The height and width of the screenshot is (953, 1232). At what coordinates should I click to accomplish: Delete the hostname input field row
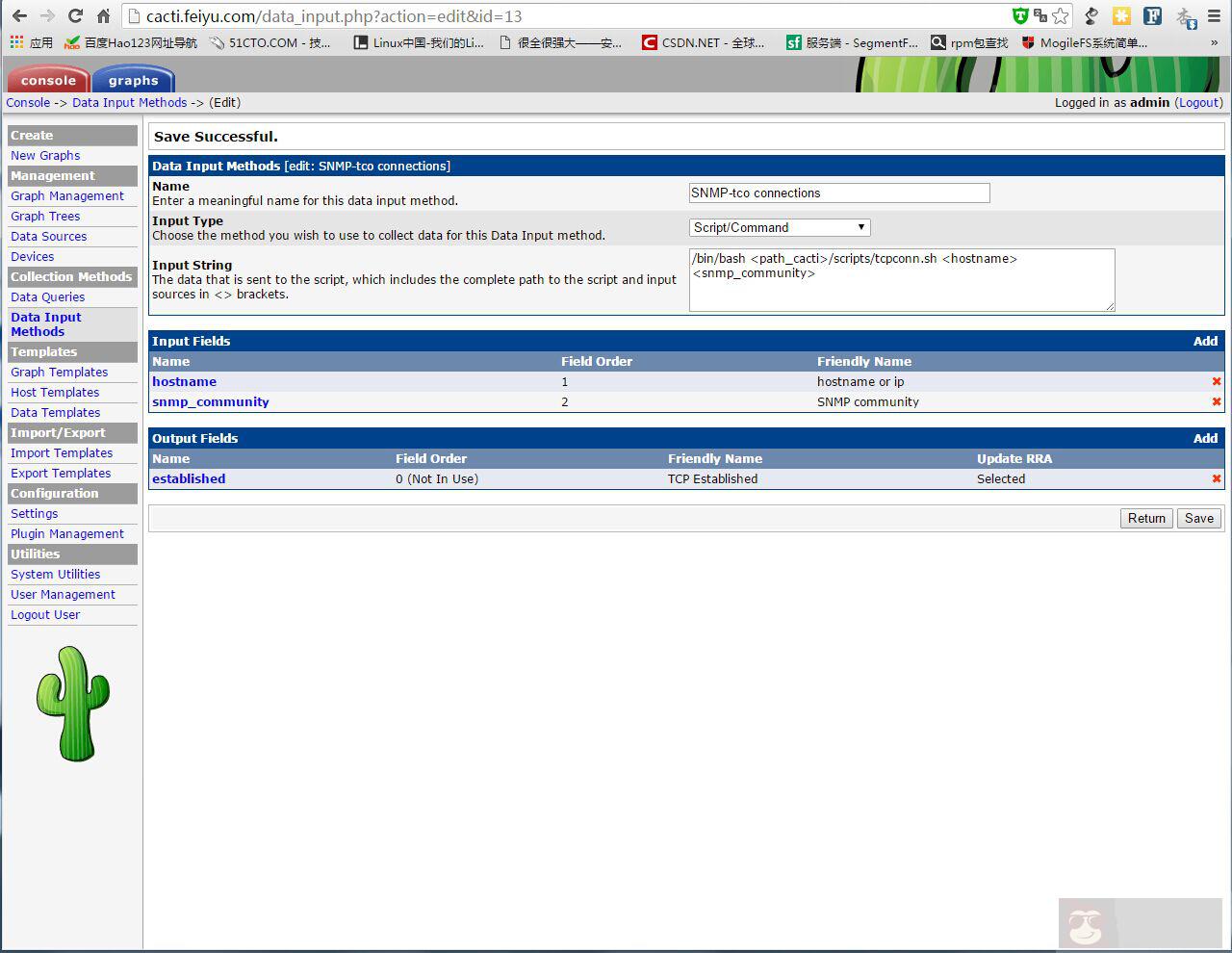(x=1217, y=382)
